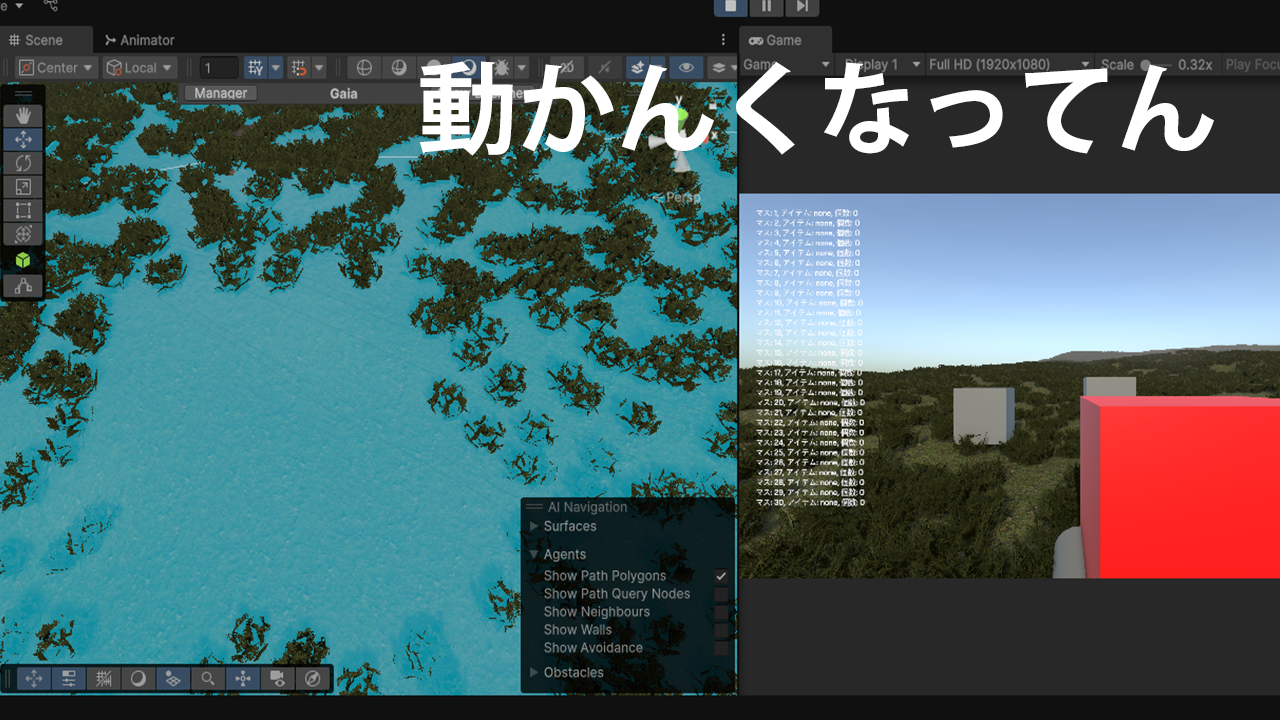
Task: Click the step frame button
Action: [802, 7]
